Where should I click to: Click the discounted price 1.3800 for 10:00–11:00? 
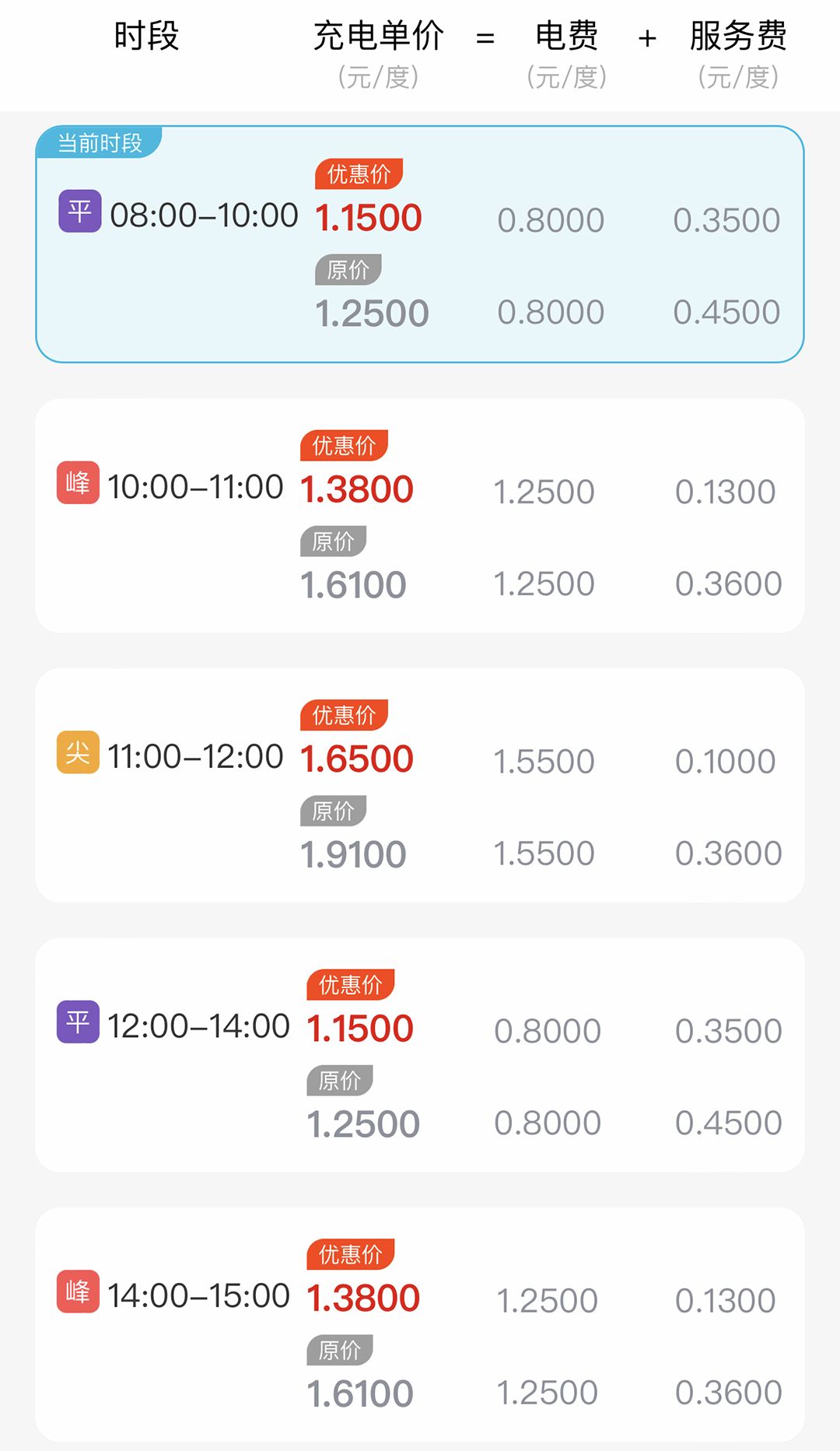[x=357, y=489]
